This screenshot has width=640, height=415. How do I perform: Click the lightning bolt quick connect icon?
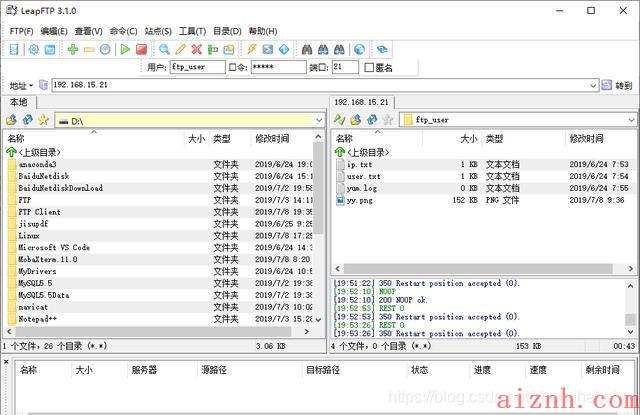click(x=251, y=50)
